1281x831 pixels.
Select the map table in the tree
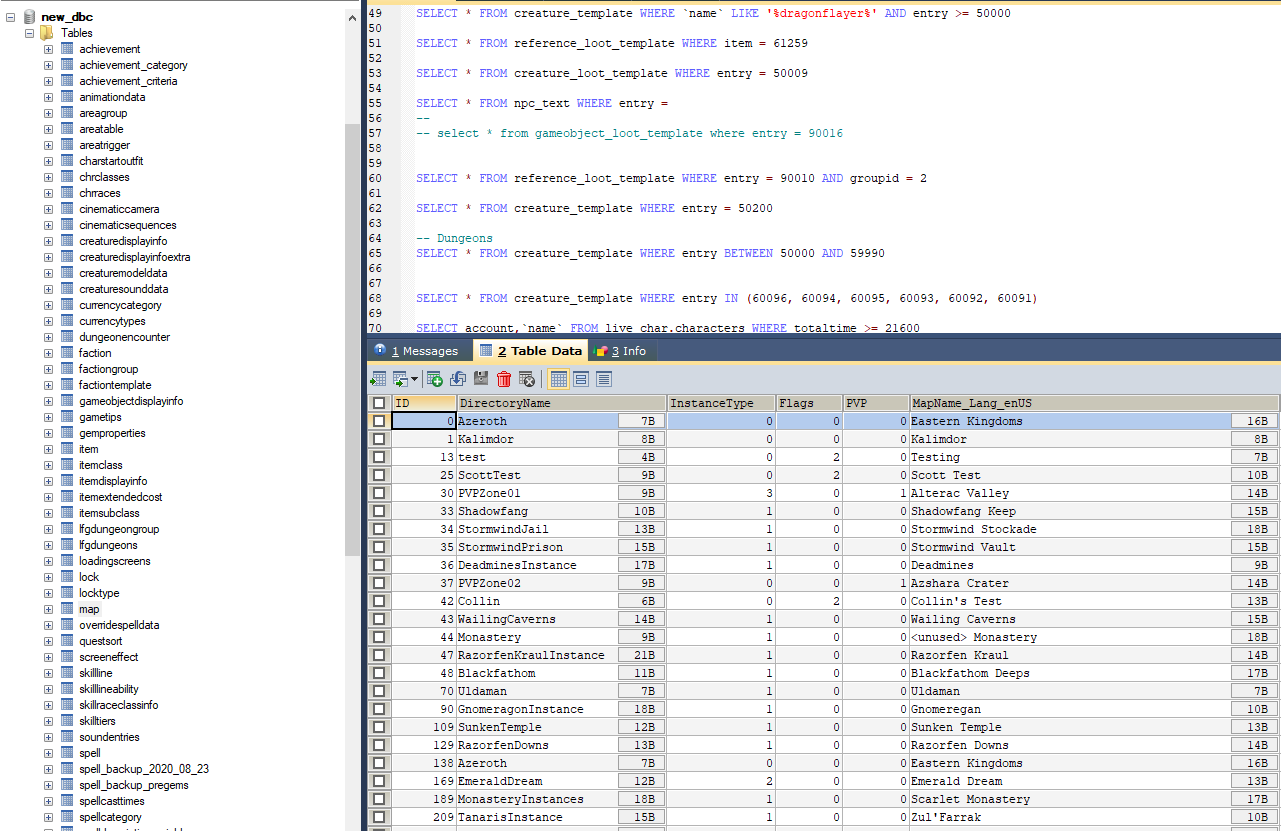(89, 609)
